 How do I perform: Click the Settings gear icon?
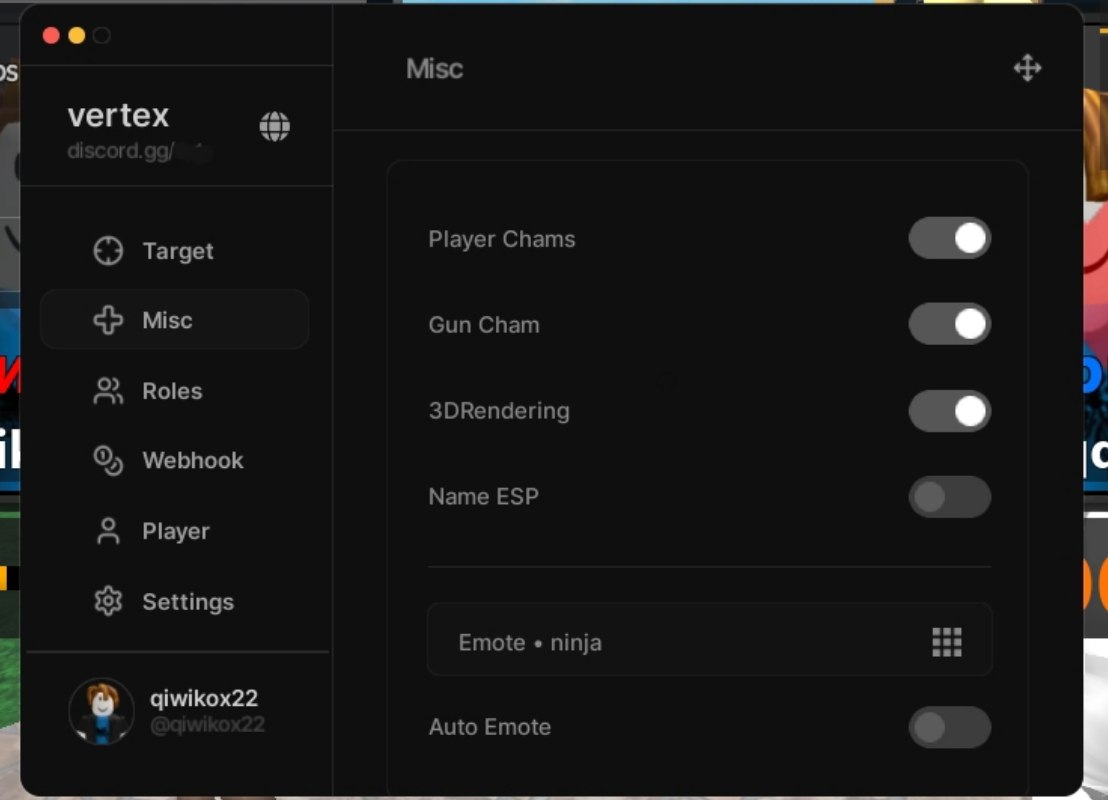(108, 601)
